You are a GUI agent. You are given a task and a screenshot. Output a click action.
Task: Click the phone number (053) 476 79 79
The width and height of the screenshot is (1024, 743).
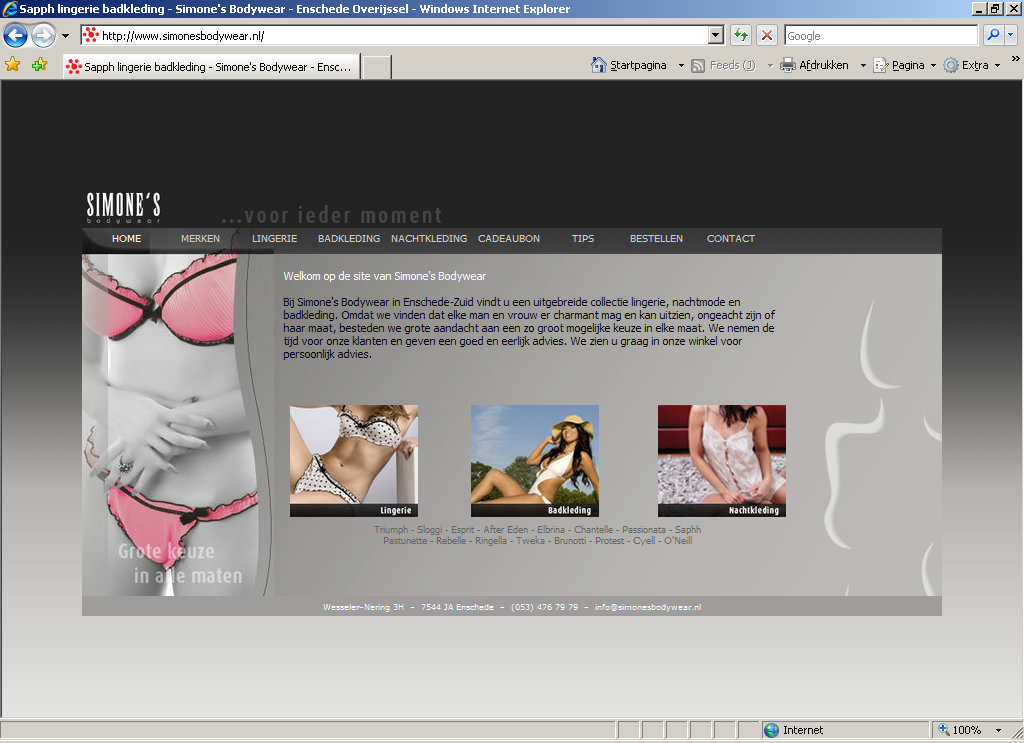click(x=545, y=607)
